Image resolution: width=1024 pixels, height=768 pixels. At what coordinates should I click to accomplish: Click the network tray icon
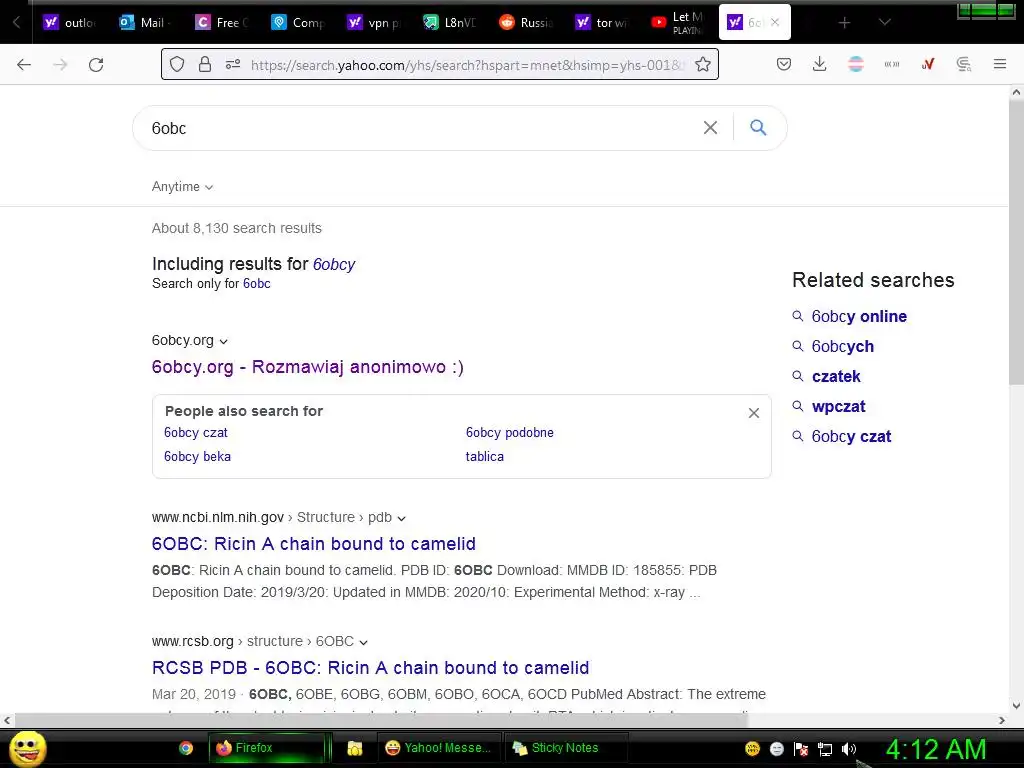click(825, 749)
